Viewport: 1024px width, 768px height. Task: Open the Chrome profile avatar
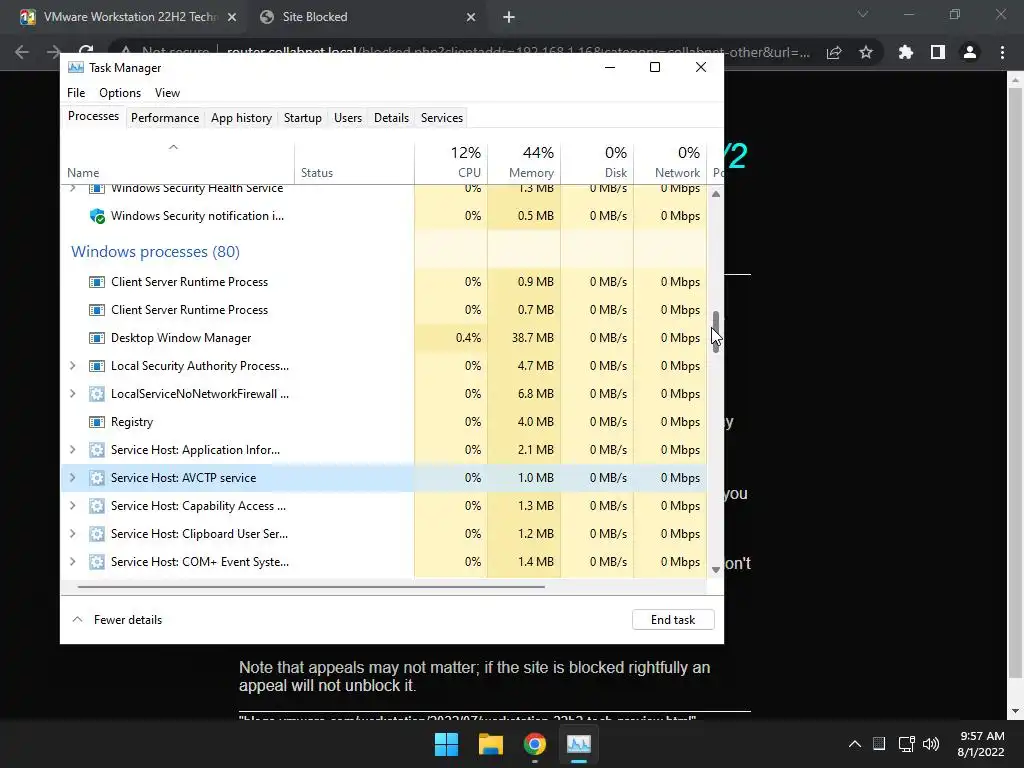(970, 52)
